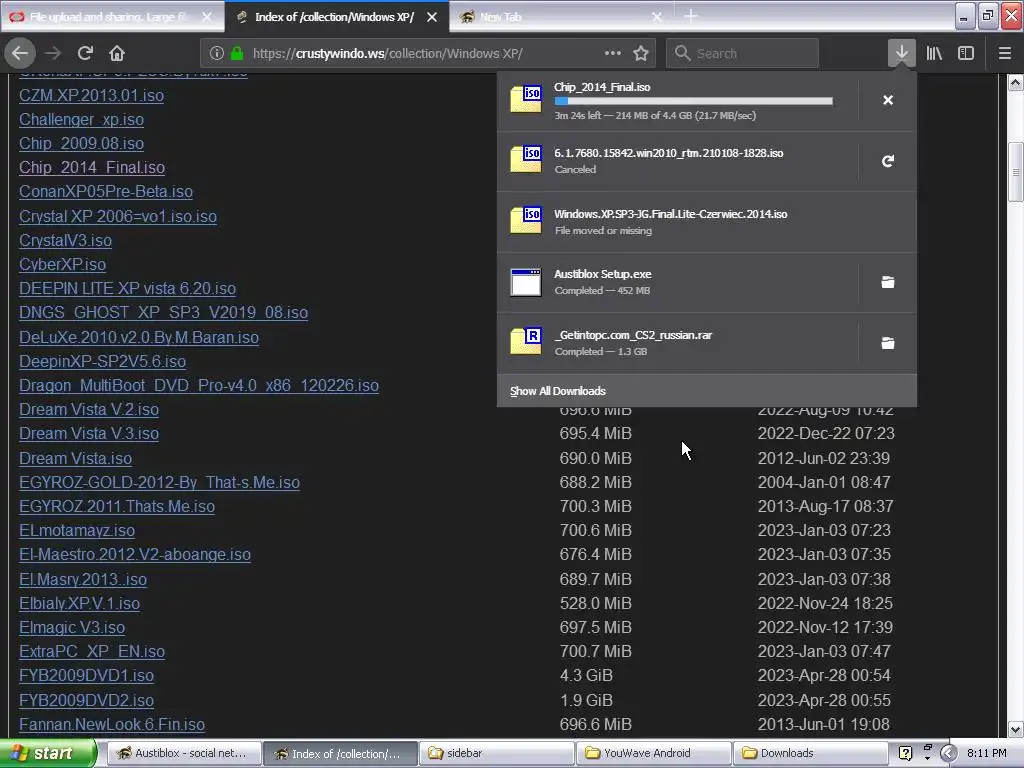This screenshot has height=768, width=1024.
Task: Open the ELmotamayz.iso link
Action: click(x=77, y=531)
